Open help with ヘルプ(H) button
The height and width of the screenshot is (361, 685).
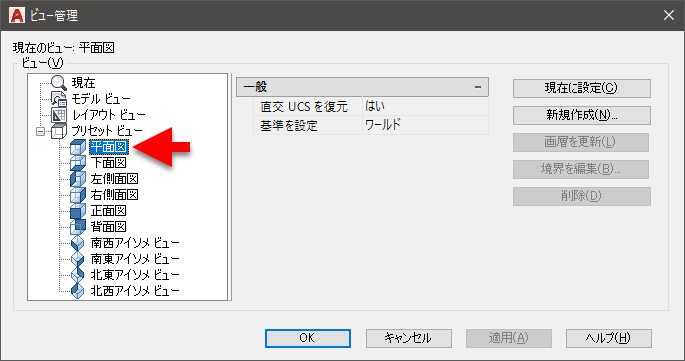609,338
